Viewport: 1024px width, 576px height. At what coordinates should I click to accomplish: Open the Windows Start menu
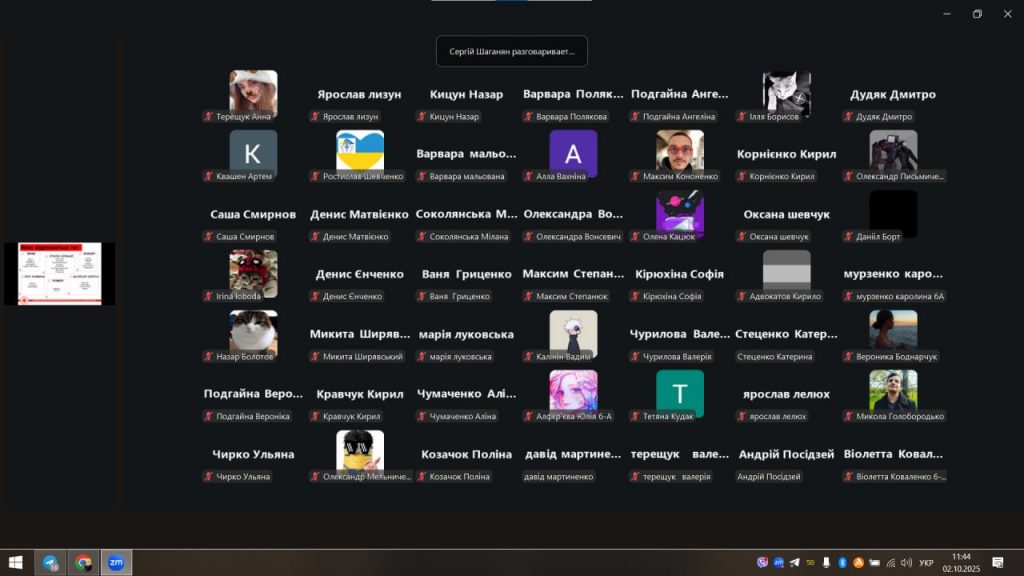click(x=15, y=563)
